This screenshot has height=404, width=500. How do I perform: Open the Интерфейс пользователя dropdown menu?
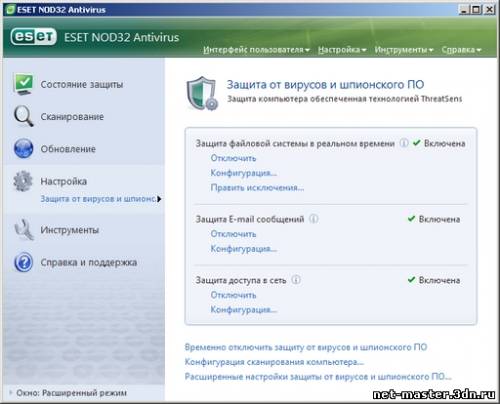pyautogui.click(x=256, y=50)
